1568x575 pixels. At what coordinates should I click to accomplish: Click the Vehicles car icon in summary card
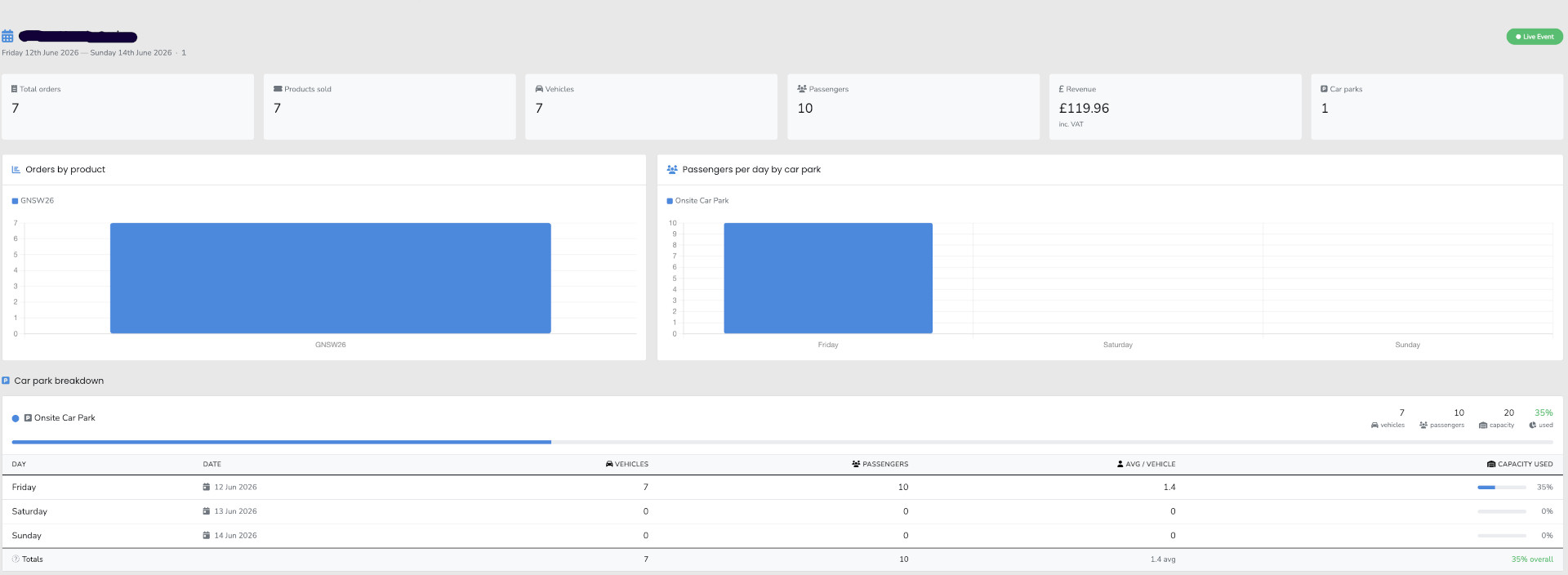pos(539,89)
